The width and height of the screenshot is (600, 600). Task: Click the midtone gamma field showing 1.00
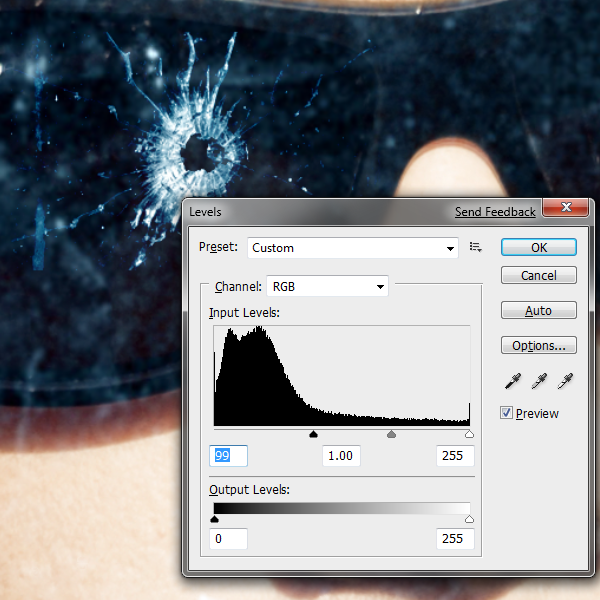click(341, 456)
